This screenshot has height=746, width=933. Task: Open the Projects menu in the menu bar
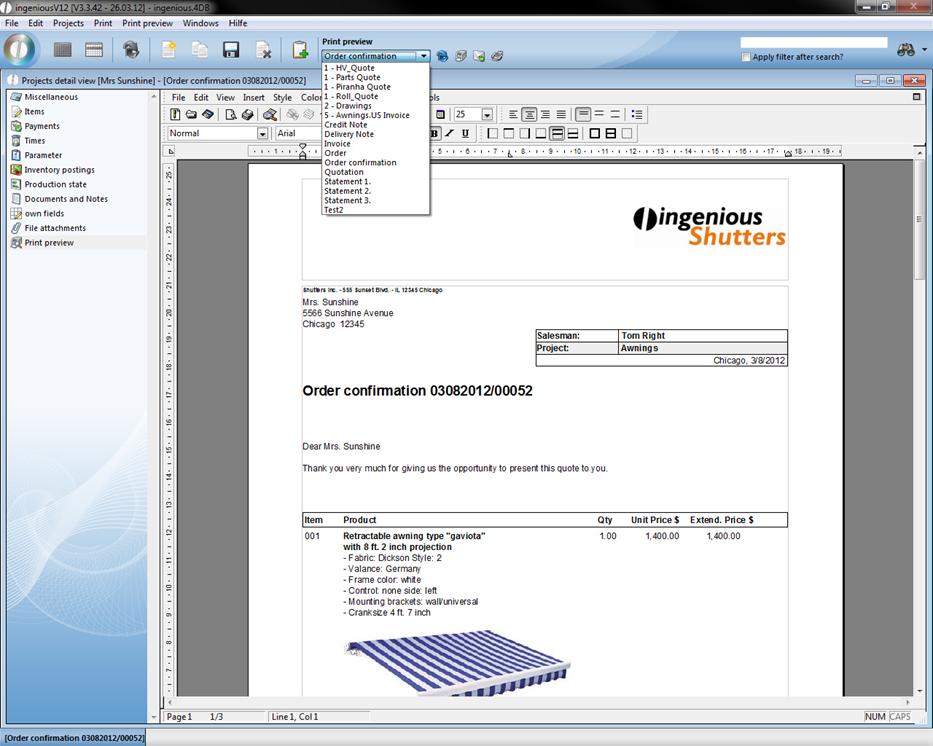(x=68, y=23)
